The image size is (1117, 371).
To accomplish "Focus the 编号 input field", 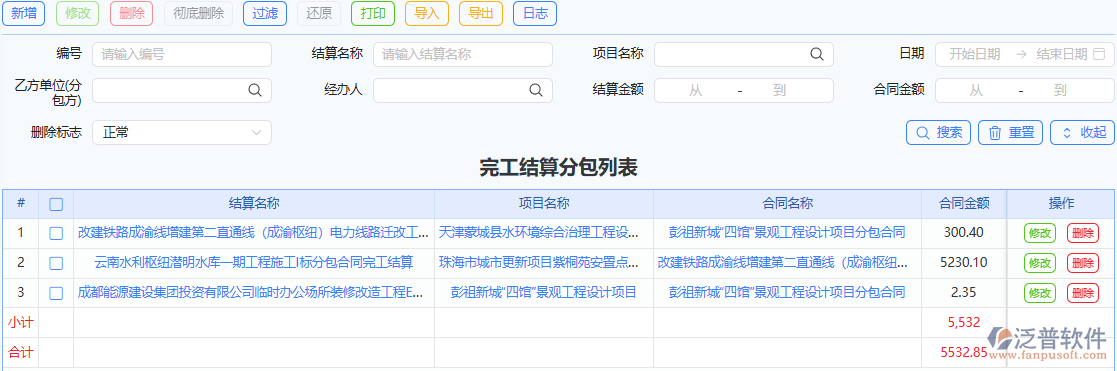I will [x=182, y=54].
